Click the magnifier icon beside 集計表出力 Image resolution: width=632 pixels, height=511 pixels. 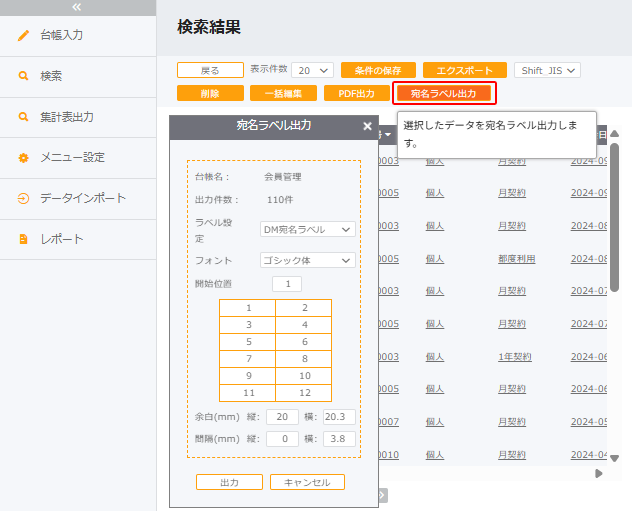pyautogui.click(x=24, y=117)
